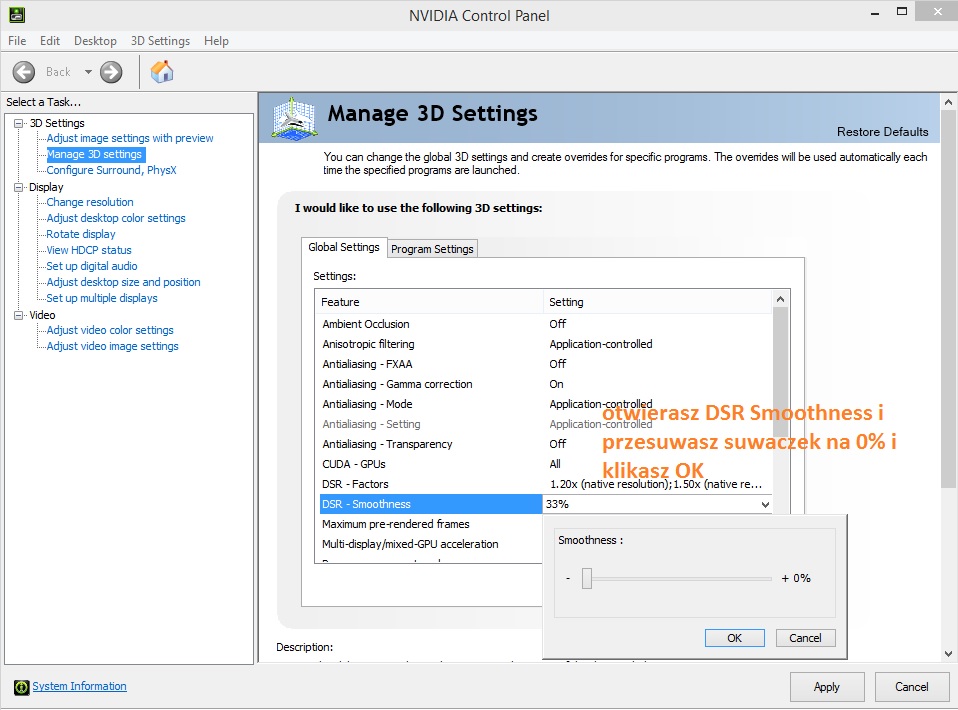Open the Edit menu

tap(49, 41)
